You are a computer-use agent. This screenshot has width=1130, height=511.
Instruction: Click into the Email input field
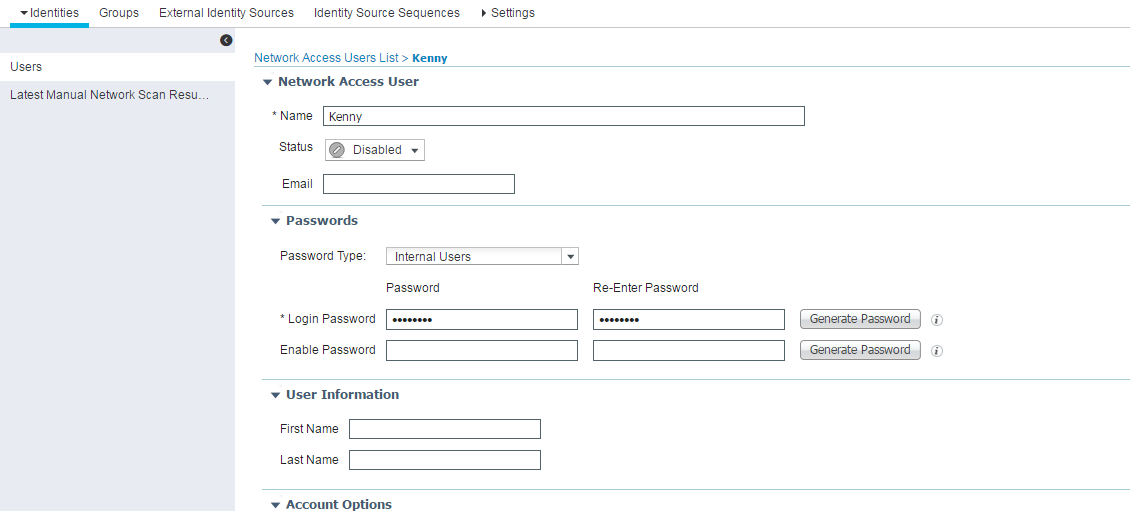(x=418, y=184)
